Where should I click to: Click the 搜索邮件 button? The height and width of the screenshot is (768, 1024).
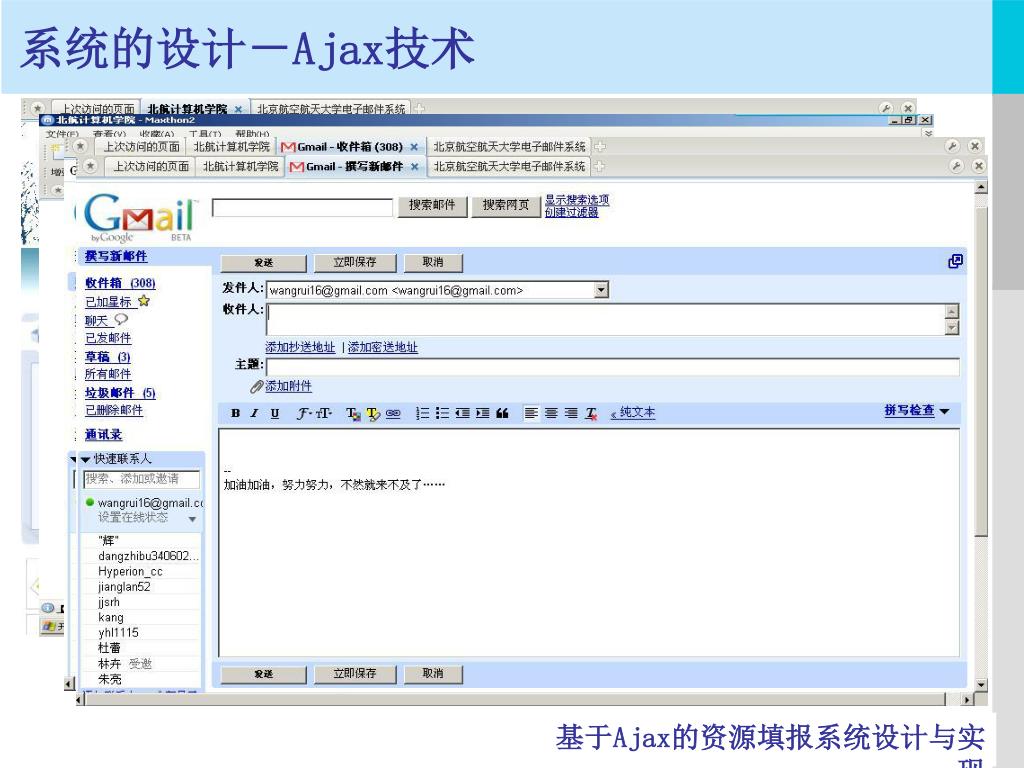coord(432,206)
